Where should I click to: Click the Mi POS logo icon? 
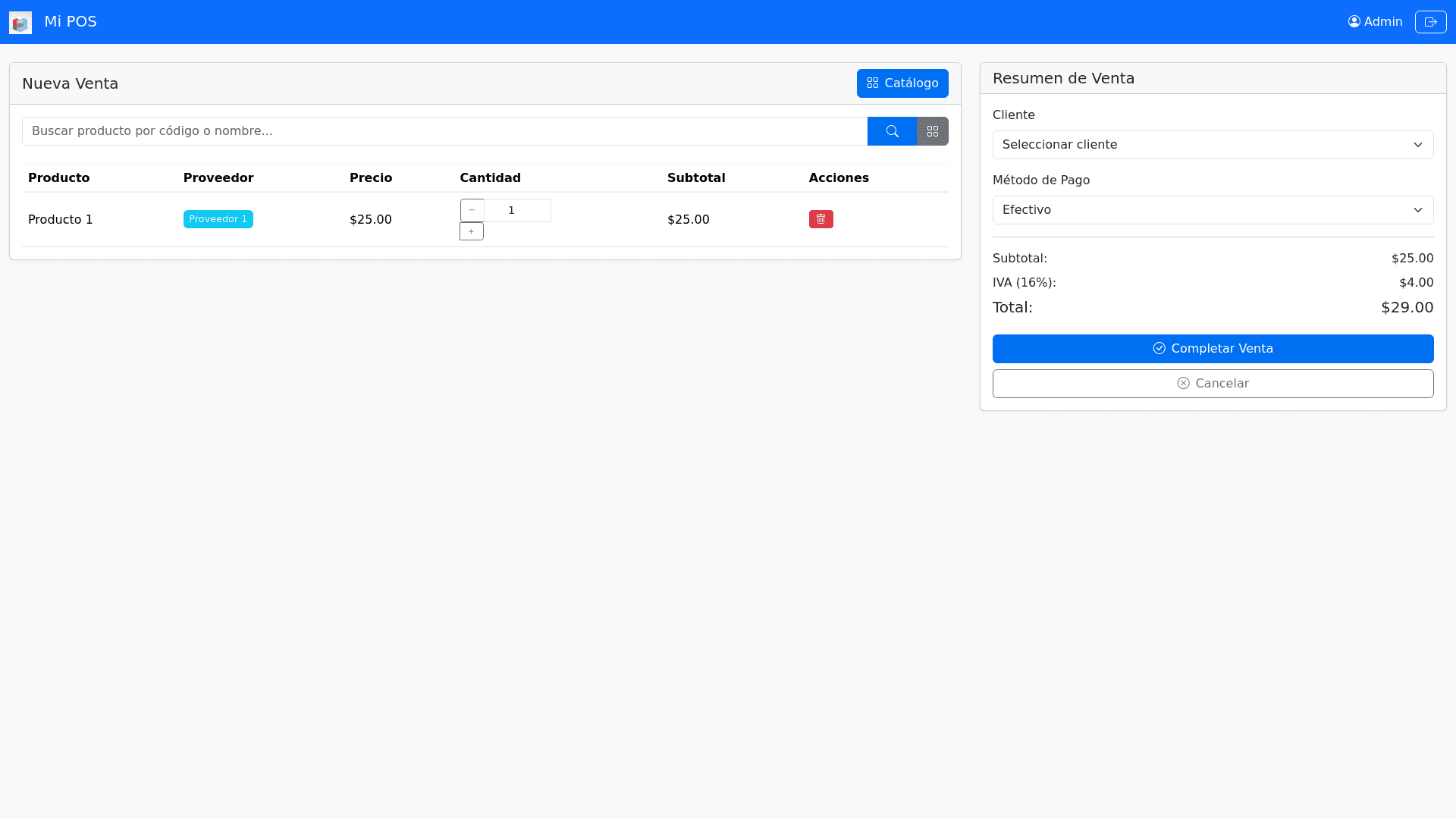point(20,23)
